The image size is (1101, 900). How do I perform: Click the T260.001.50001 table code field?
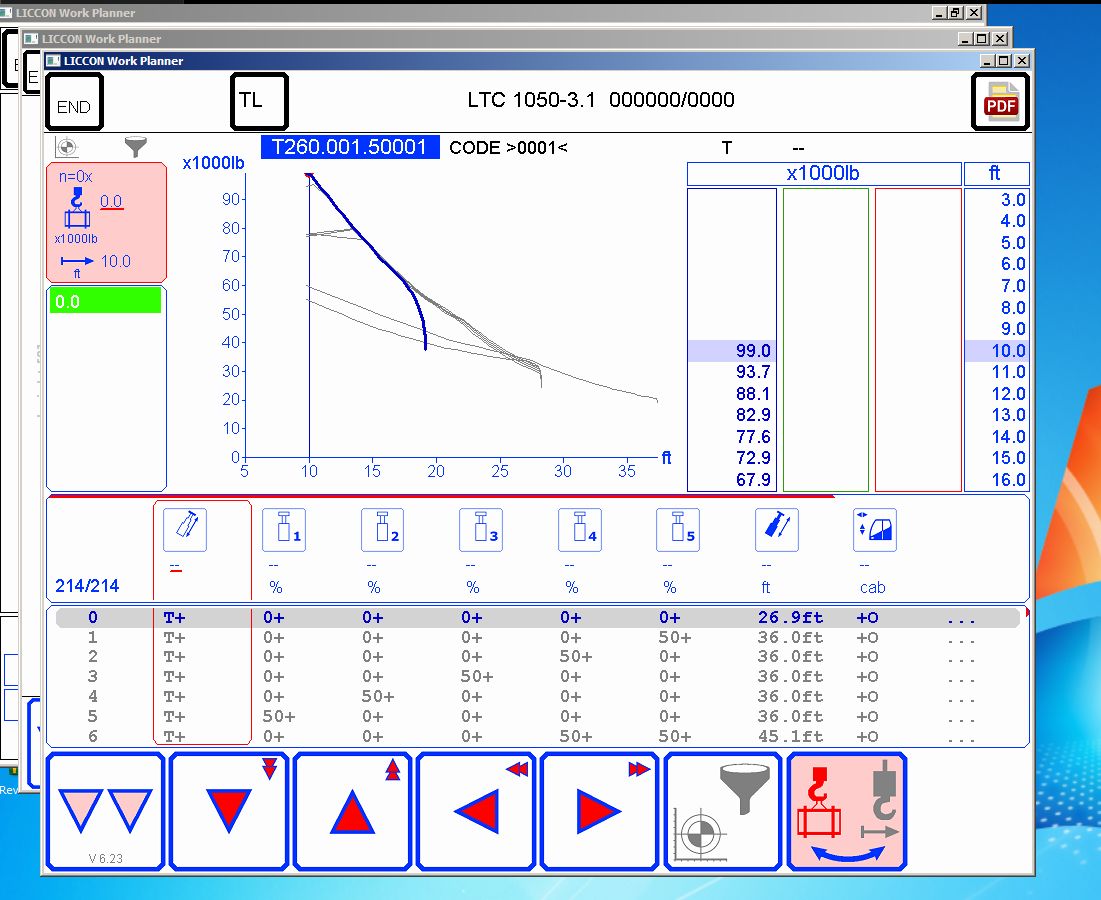(x=350, y=147)
